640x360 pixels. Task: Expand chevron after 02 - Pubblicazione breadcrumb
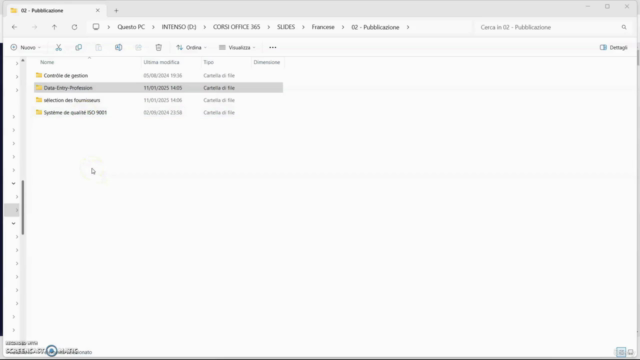[x=408, y=27]
